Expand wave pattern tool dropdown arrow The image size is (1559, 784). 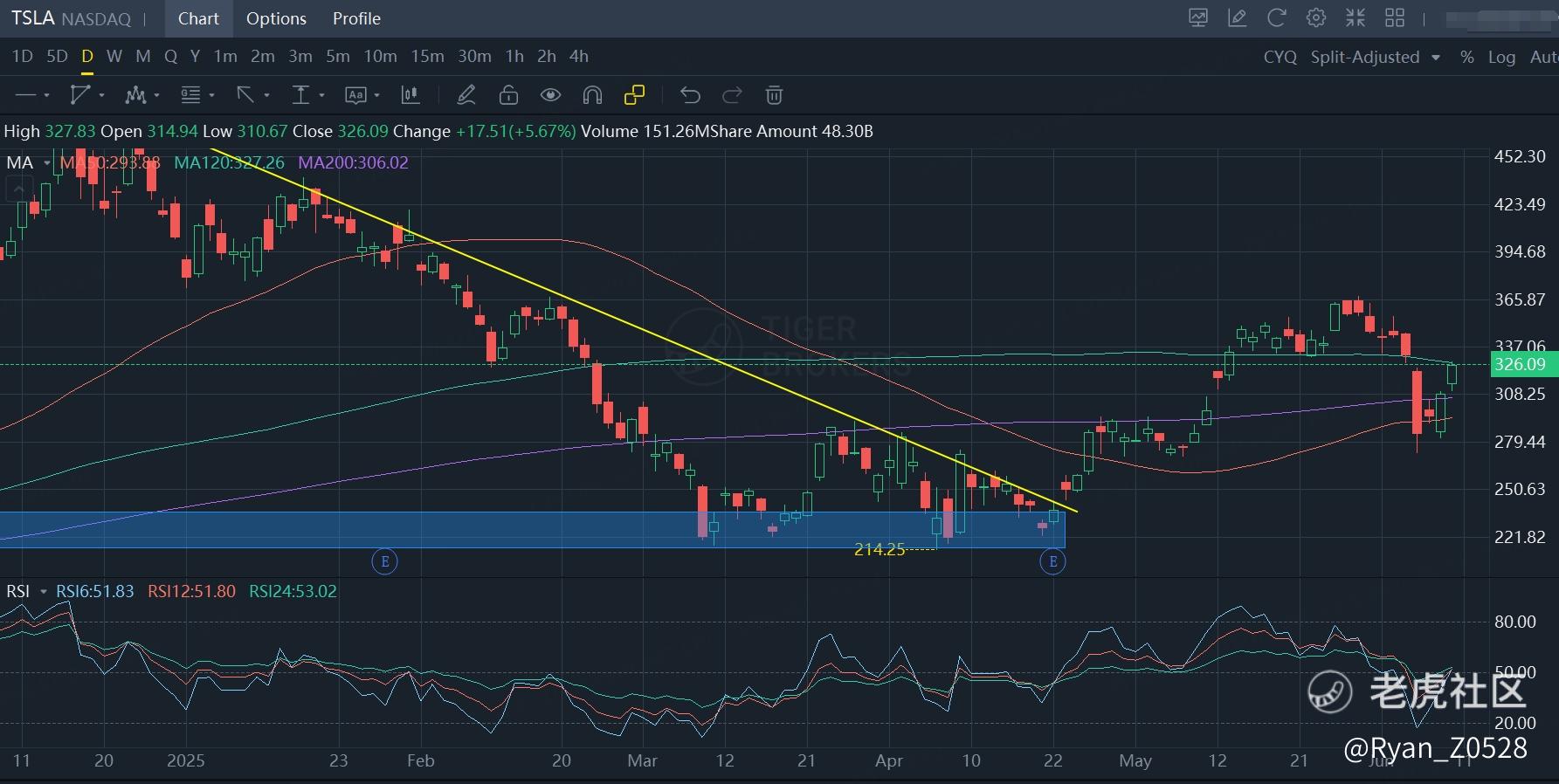[x=157, y=95]
